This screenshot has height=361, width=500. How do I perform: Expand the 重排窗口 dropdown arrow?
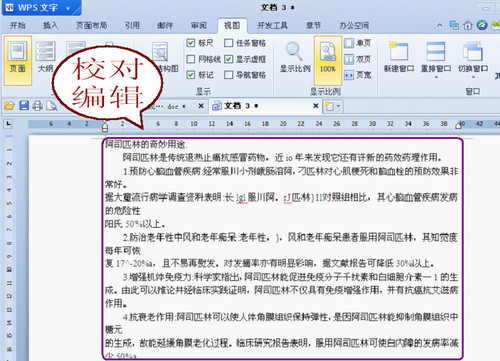click(x=436, y=77)
